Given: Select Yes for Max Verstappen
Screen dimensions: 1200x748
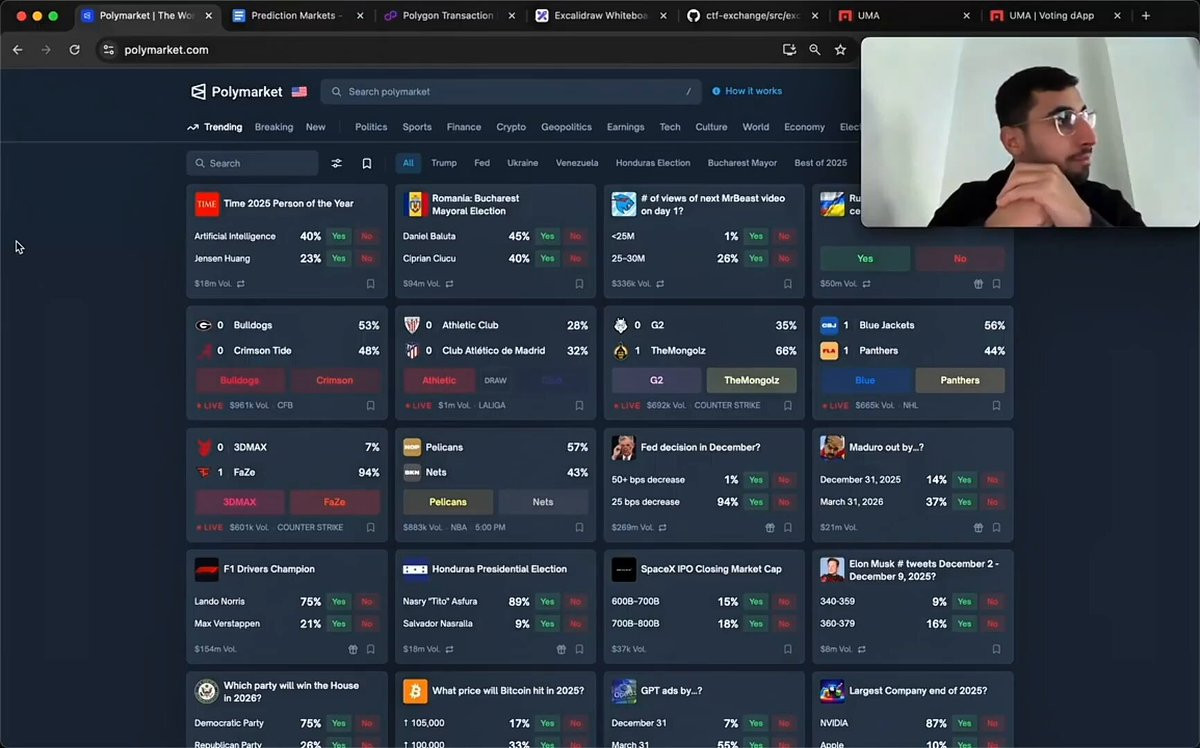Looking at the screenshot, I should point(339,624).
